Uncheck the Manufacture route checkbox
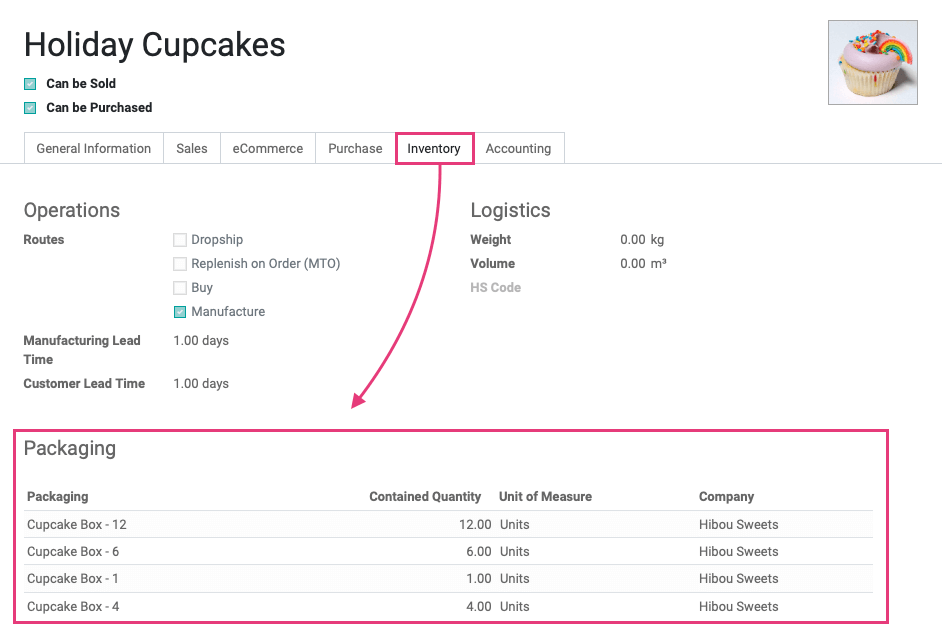The height and width of the screenshot is (637, 942). click(x=180, y=312)
